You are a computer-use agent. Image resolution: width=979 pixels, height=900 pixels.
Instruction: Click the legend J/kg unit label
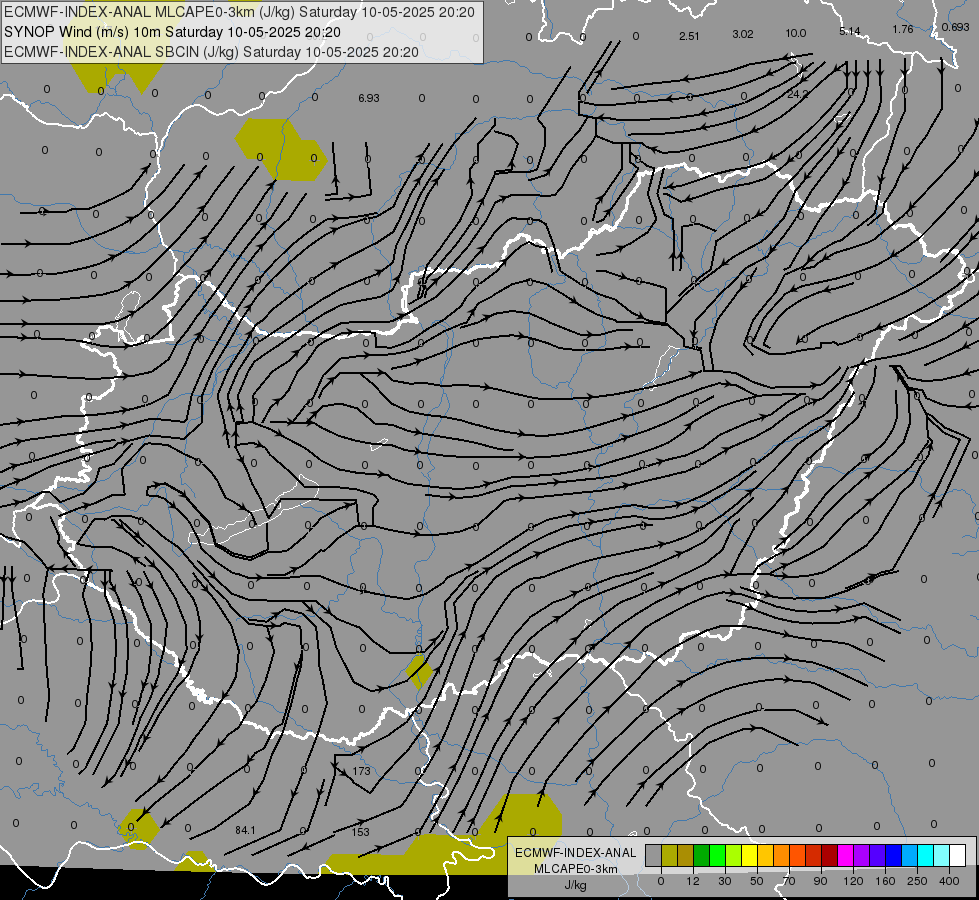[x=576, y=885]
